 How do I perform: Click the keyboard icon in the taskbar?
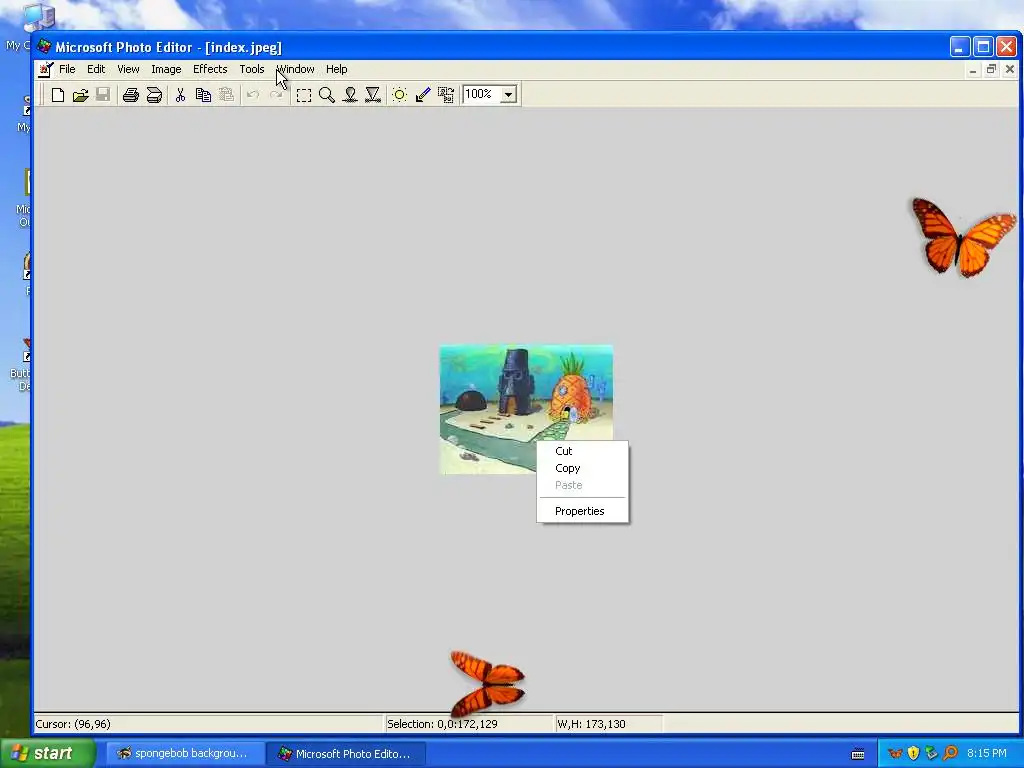pos(858,754)
